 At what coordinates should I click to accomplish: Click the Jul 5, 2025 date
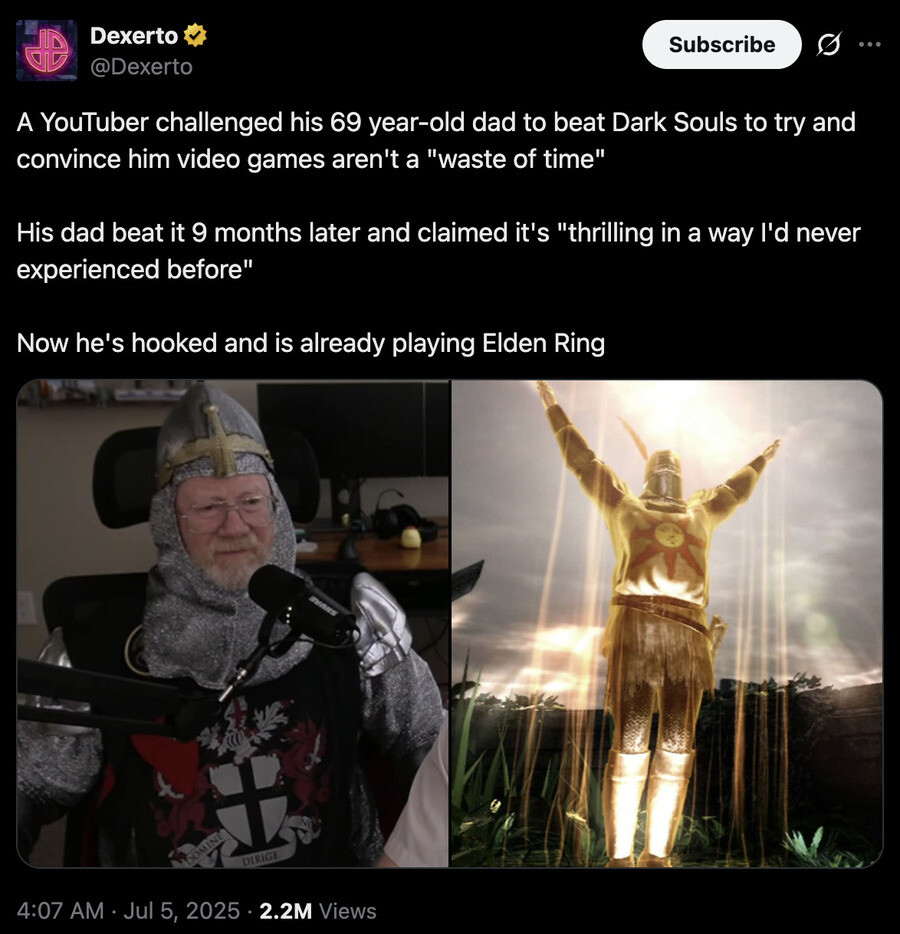pyautogui.click(x=182, y=911)
